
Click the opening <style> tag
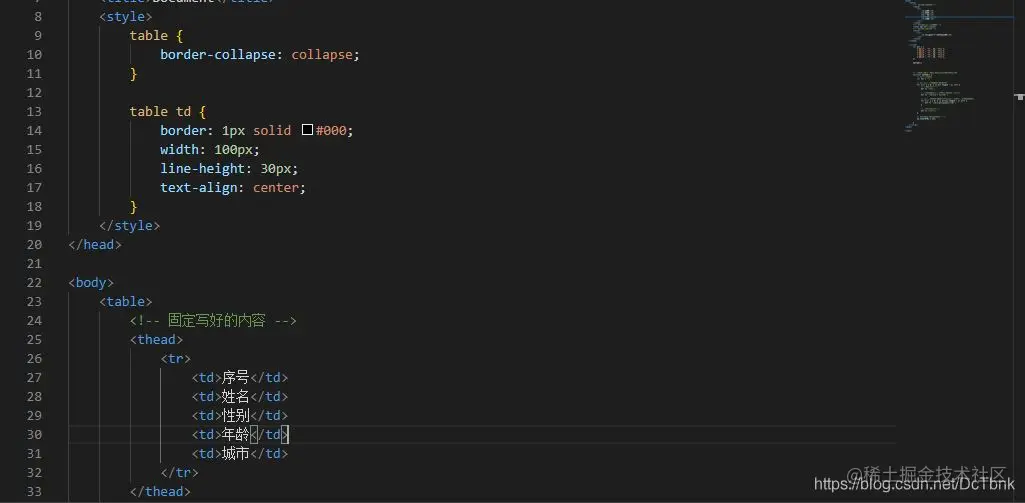(126, 16)
